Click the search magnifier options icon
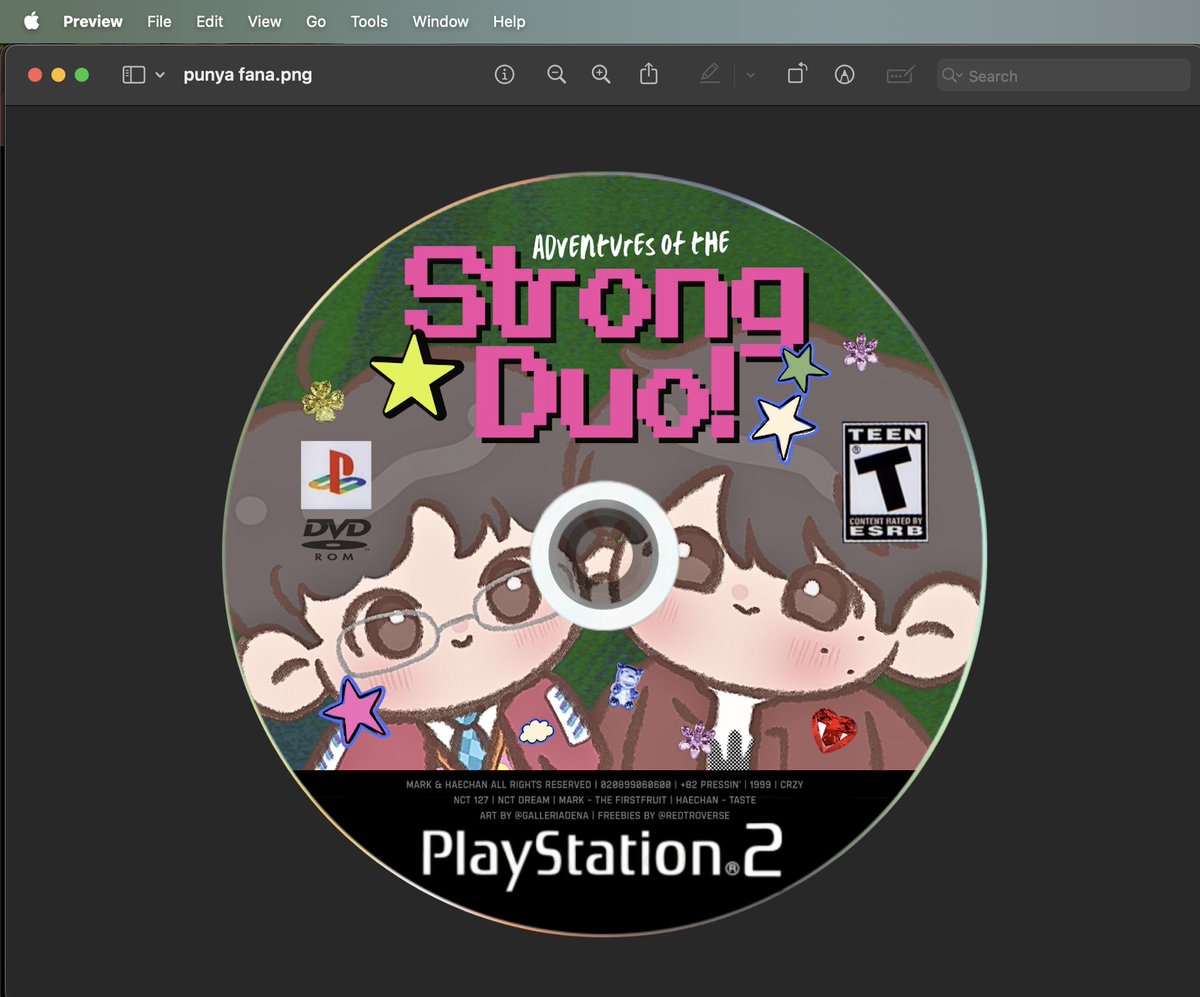1200x997 pixels. coord(953,76)
